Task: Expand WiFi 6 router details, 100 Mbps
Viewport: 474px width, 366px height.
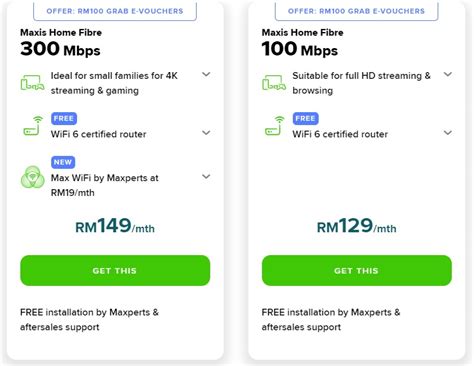Action: (448, 133)
